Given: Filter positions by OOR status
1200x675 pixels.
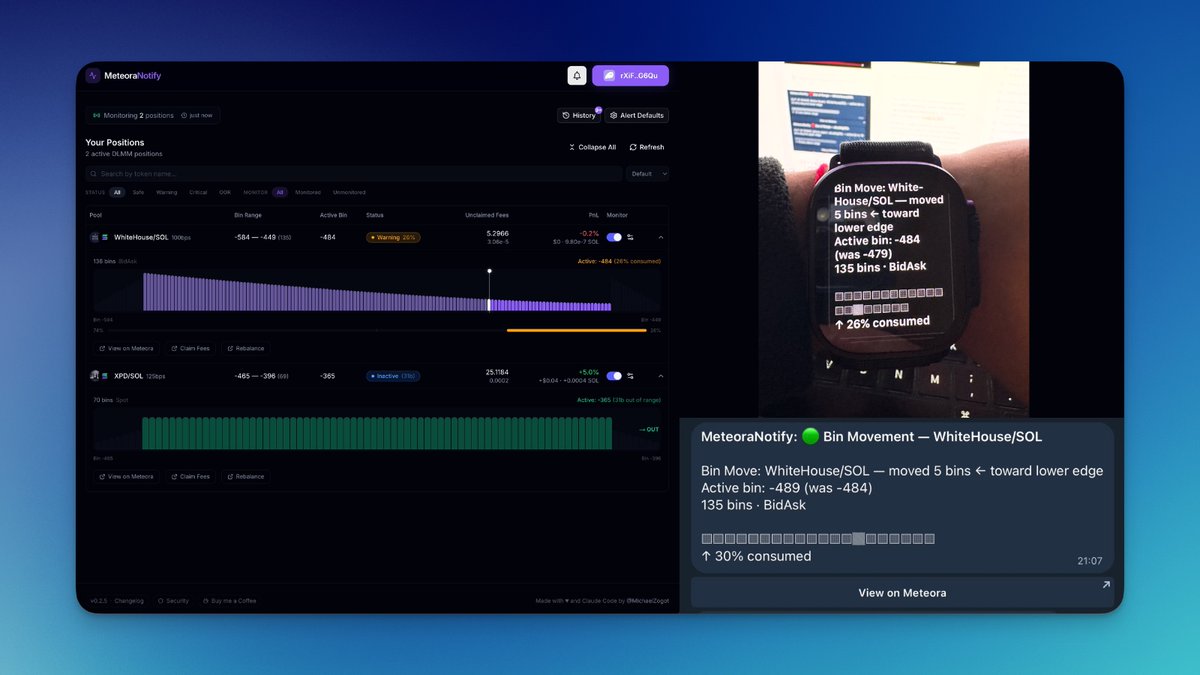Looking at the screenshot, I should pyautogui.click(x=225, y=192).
